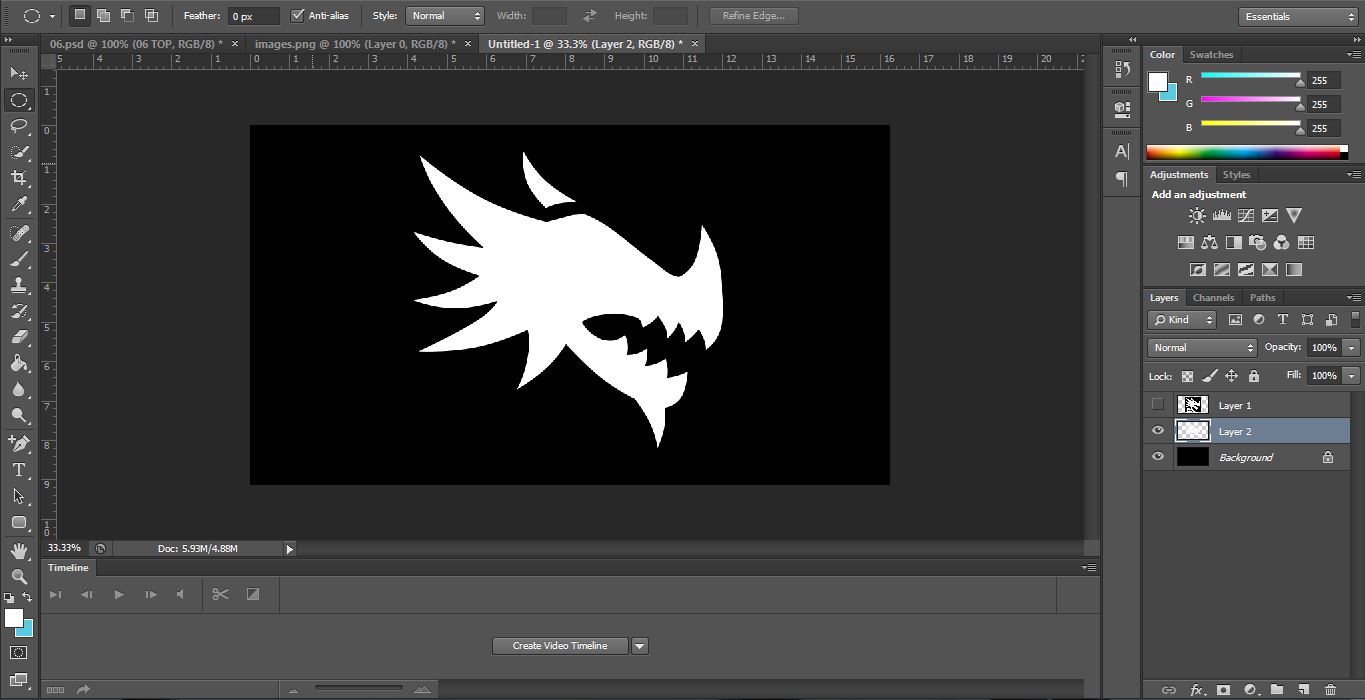Toggle the Anti-alias checkbox
Viewport: 1365px width, 700px height.
tap(297, 16)
